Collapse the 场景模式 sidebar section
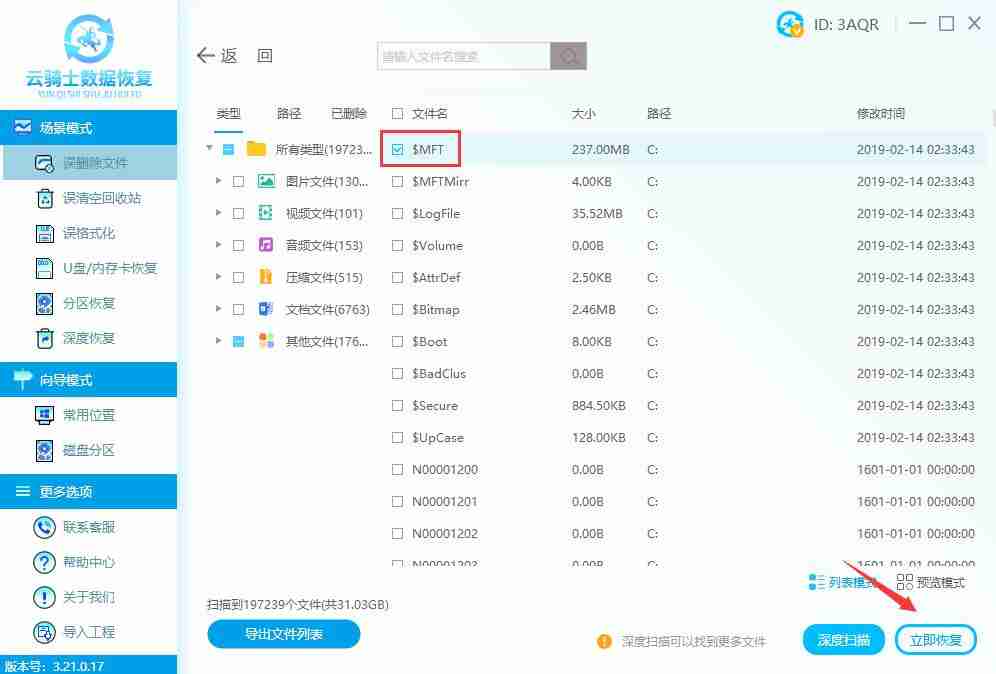The width and height of the screenshot is (996, 674). (x=88, y=128)
